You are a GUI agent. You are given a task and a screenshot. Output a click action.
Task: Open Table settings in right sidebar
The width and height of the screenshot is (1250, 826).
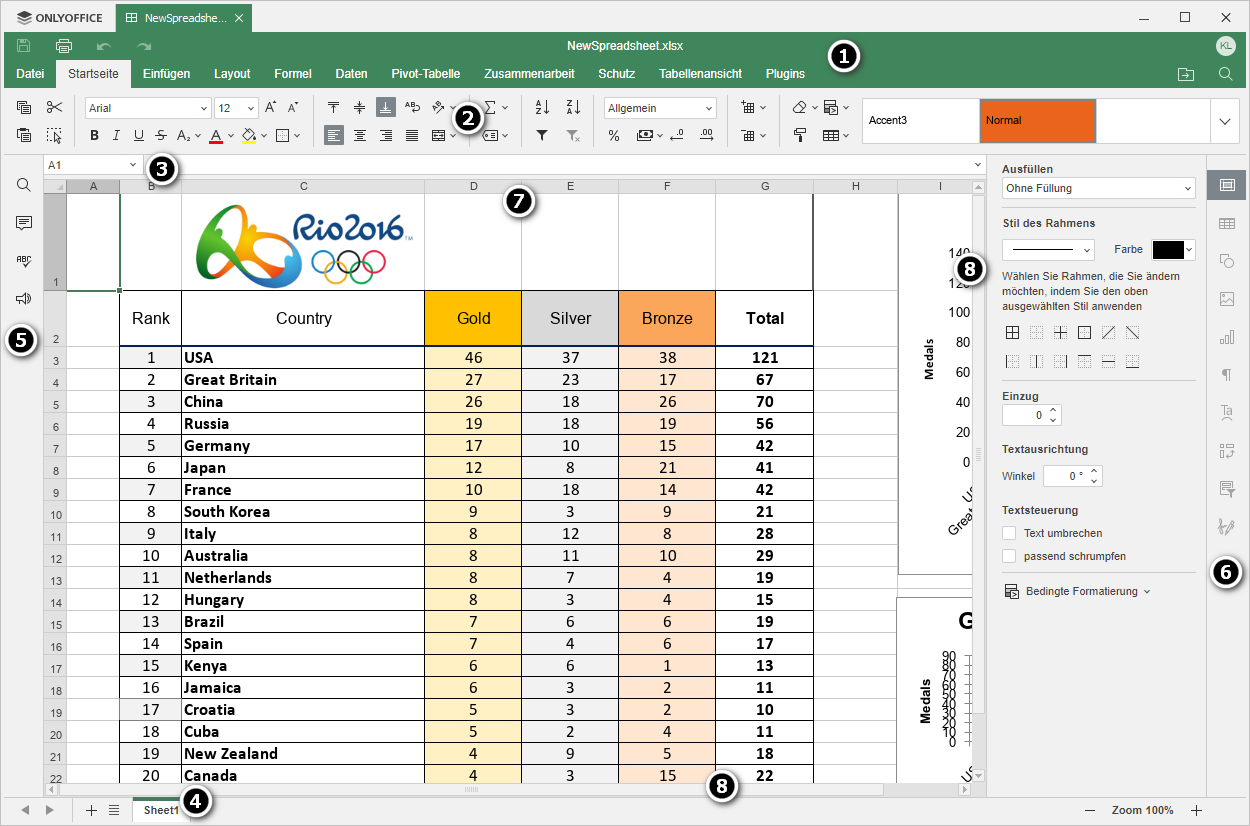[1226, 223]
